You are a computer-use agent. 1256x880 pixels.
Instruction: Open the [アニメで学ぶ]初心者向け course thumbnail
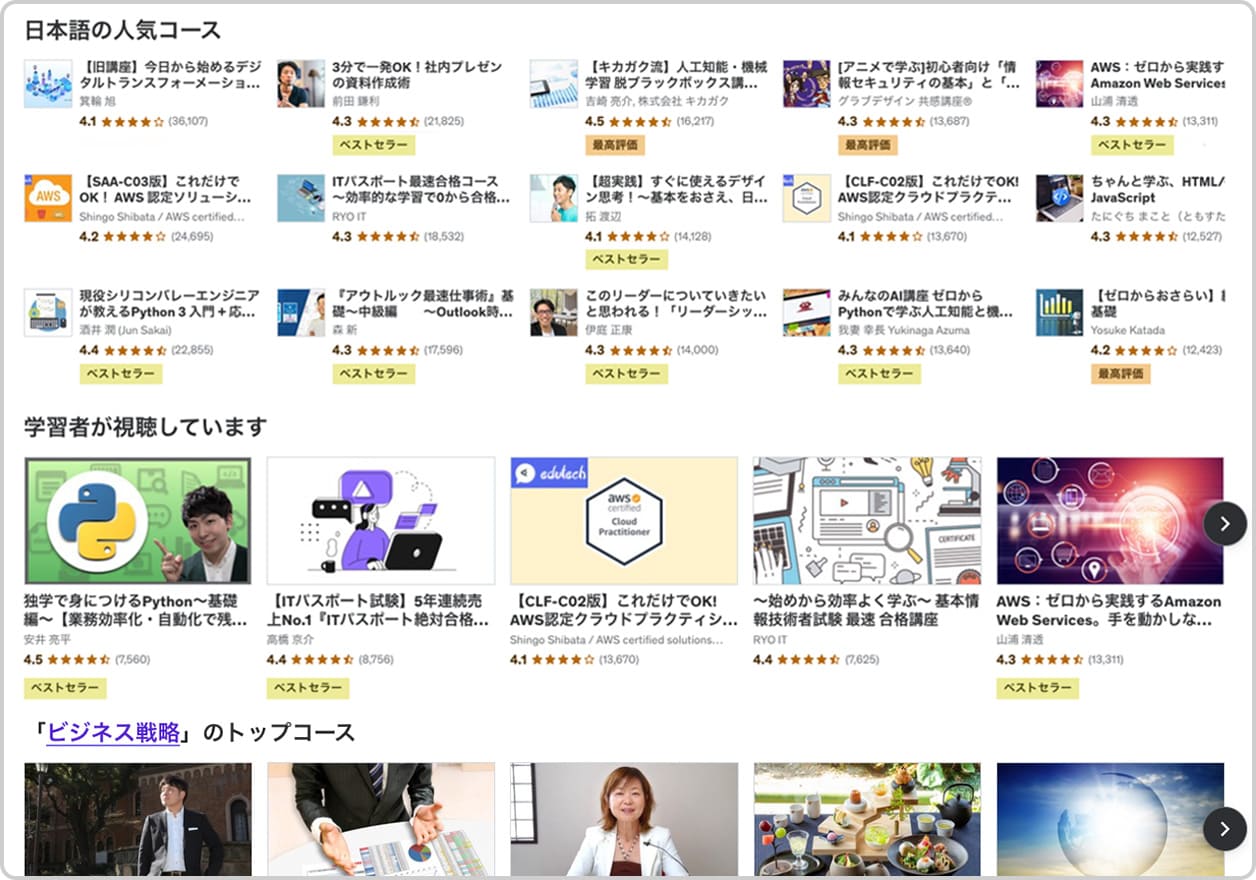(x=807, y=83)
